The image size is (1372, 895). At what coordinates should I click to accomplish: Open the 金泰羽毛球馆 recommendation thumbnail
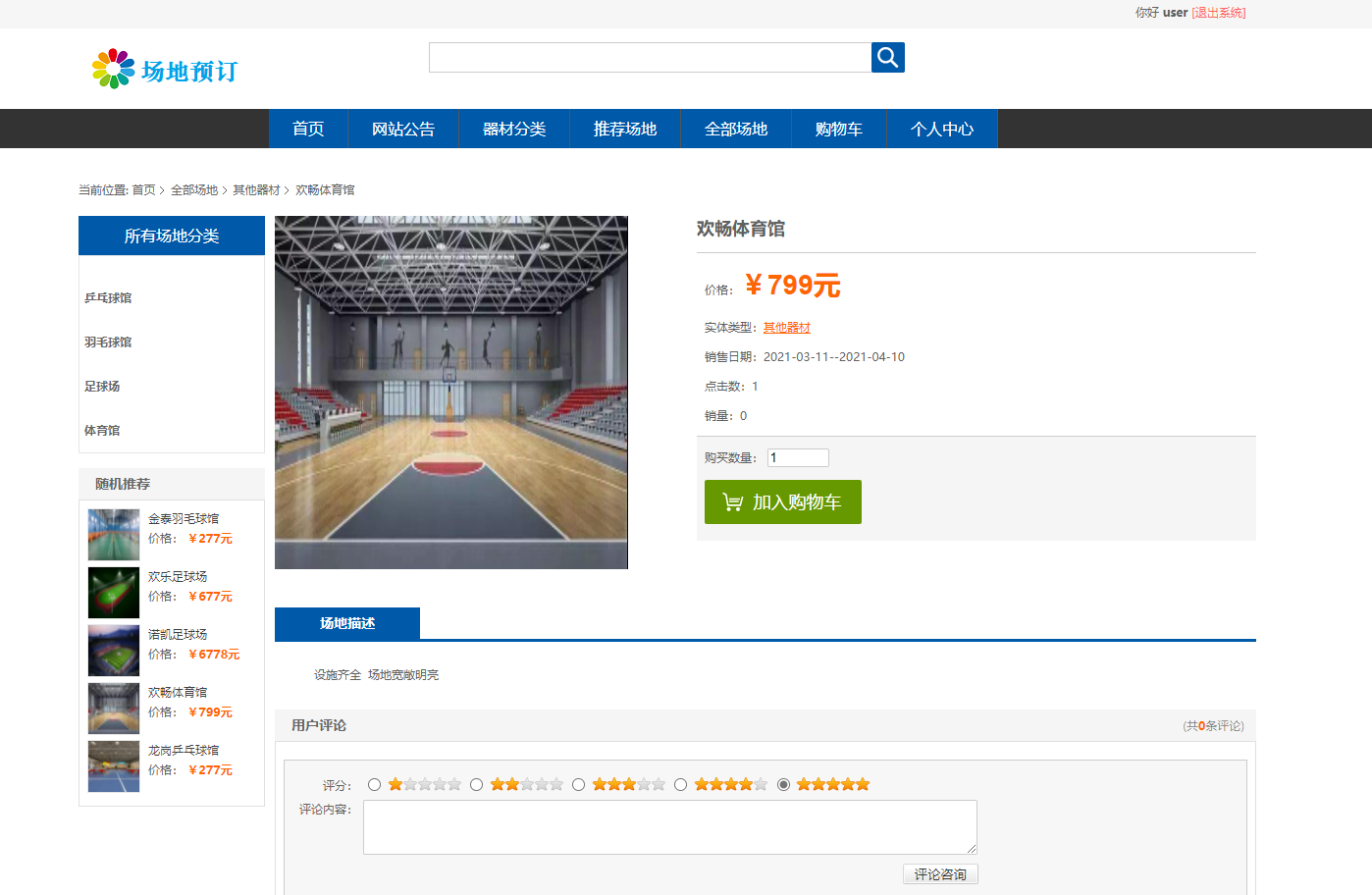coord(113,534)
